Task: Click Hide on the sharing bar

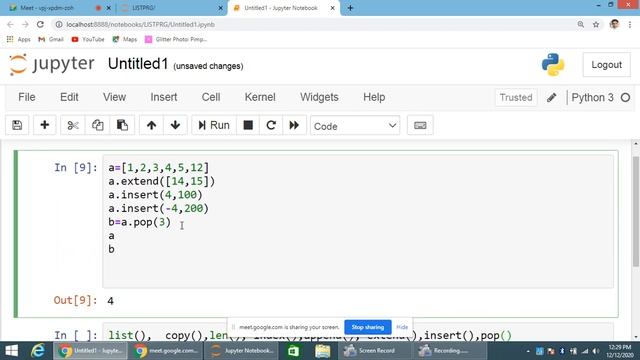Action: pyautogui.click(x=402, y=327)
